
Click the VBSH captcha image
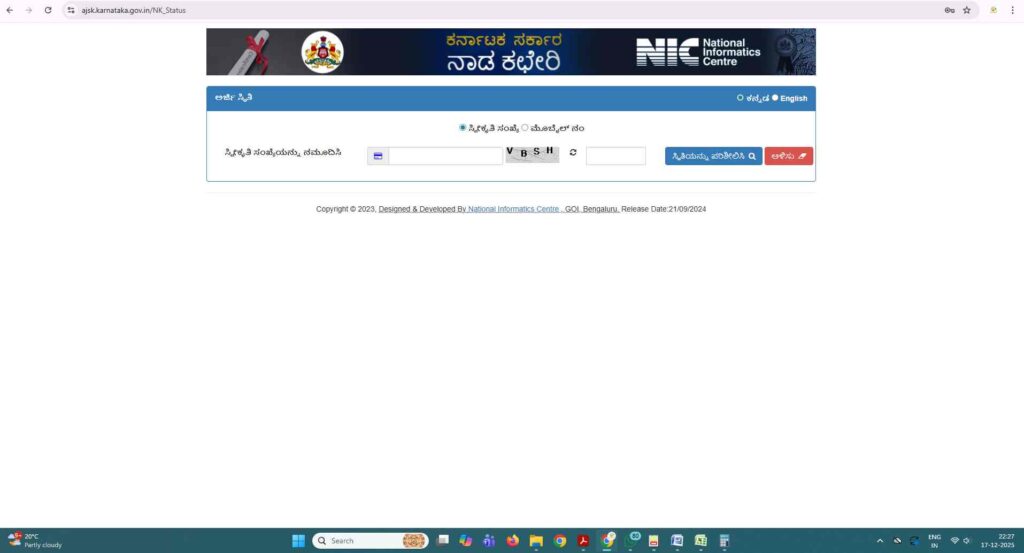click(x=532, y=154)
